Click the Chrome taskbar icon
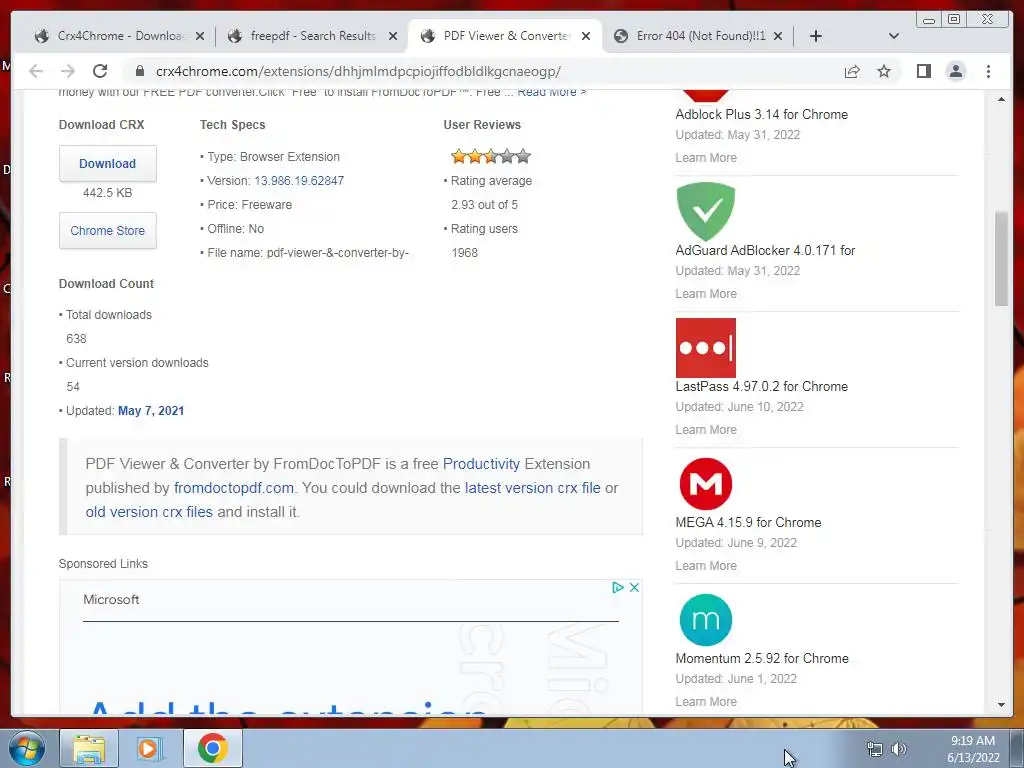The height and width of the screenshot is (768, 1024). point(212,748)
